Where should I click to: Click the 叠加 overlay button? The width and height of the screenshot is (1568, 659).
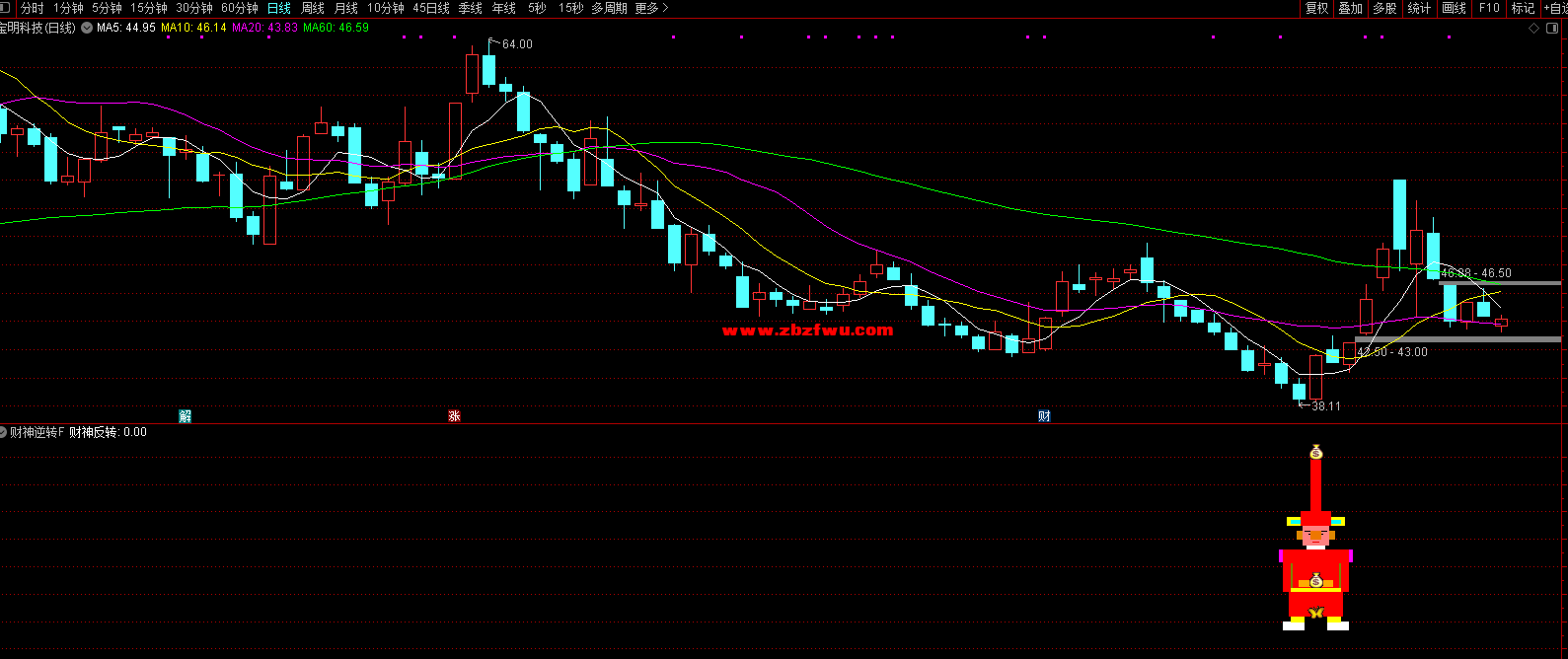pyautogui.click(x=1351, y=8)
